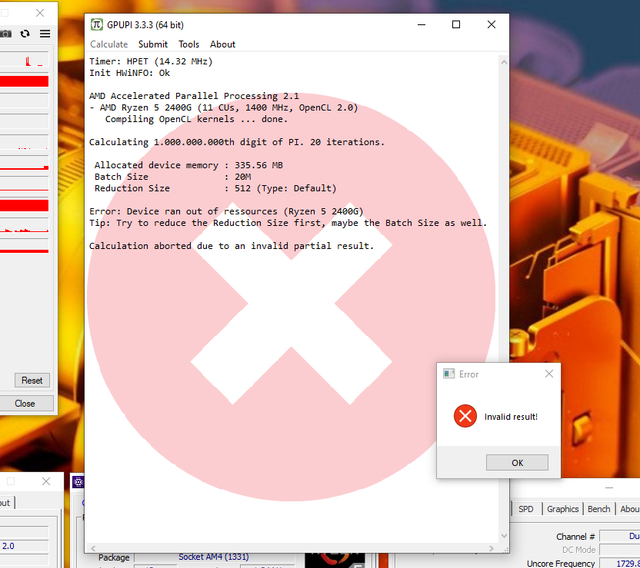
Task: Close the Invalid result error dialog
Action: click(549, 374)
